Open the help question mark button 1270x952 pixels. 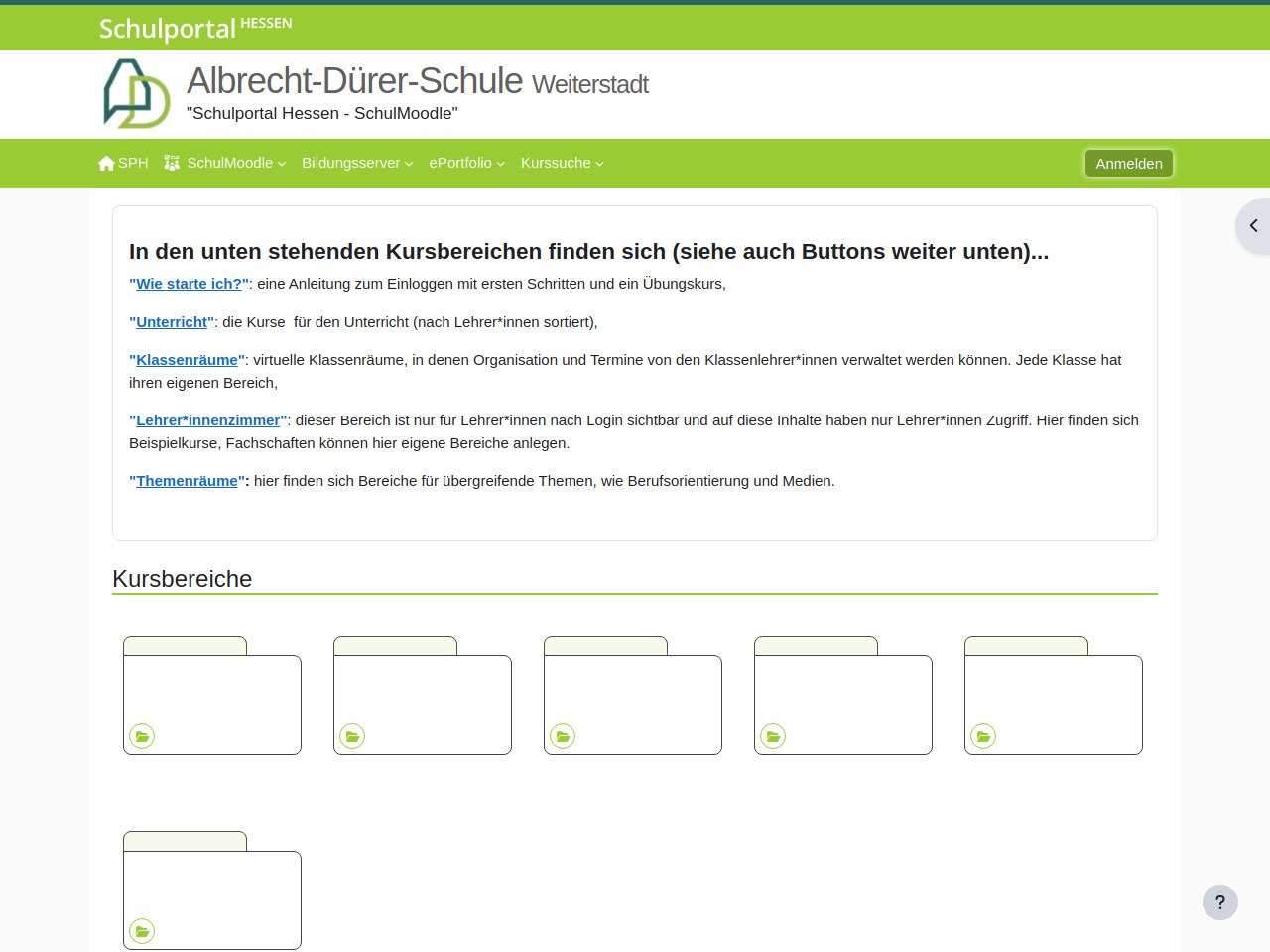[x=1219, y=902]
